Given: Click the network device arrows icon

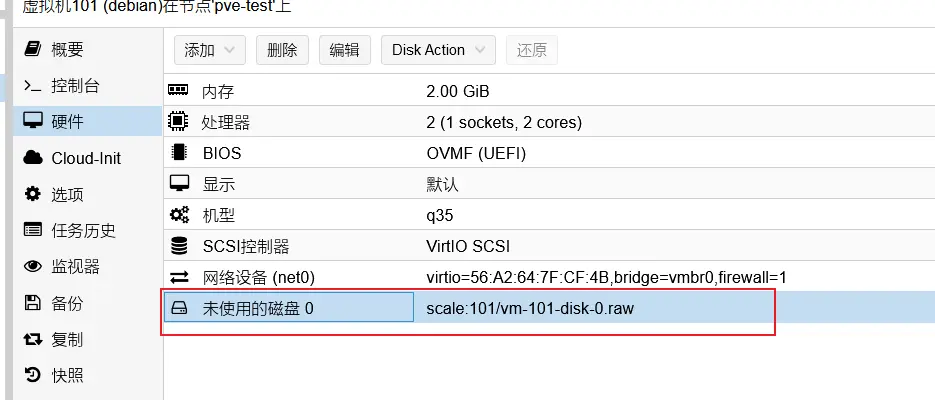Looking at the screenshot, I should tap(179, 277).
